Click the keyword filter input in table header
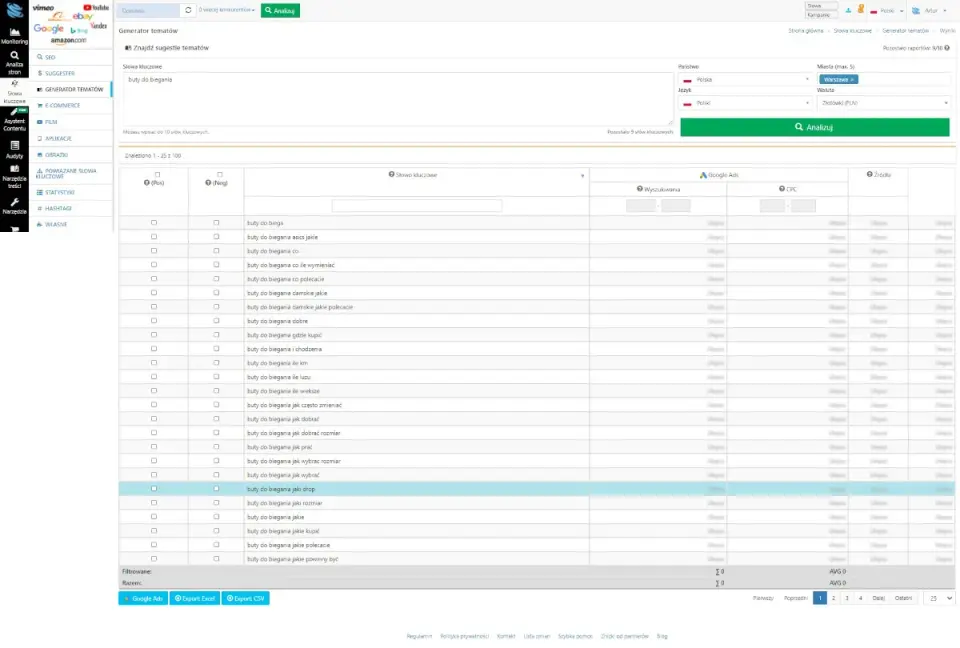The image size is (960, 648). point(417,206)
